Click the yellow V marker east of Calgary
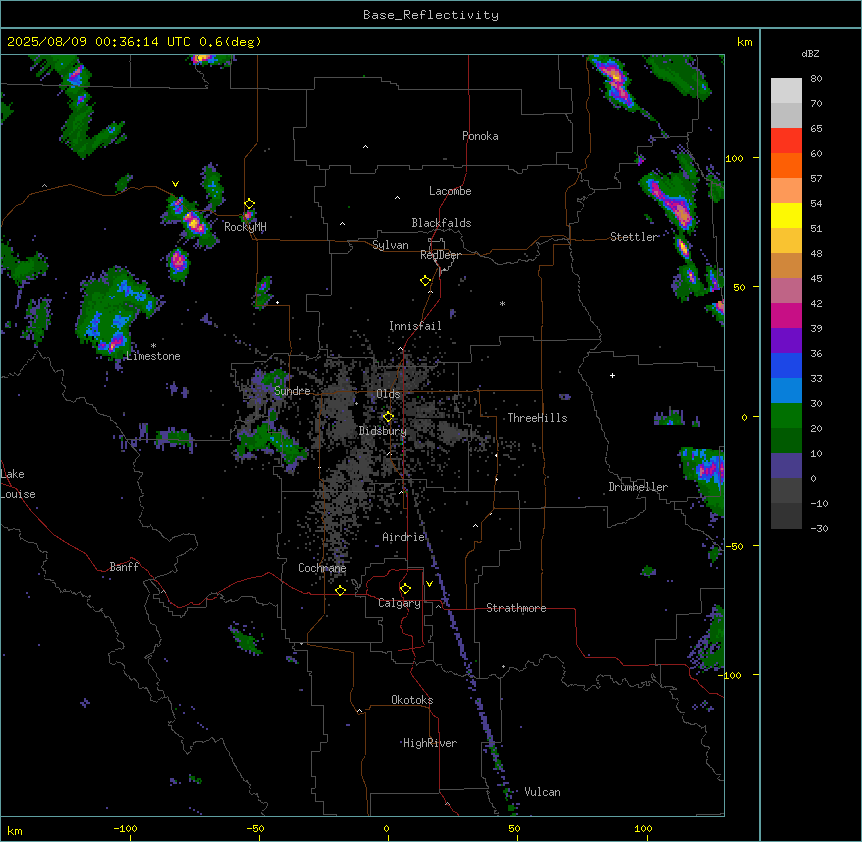The height and width of the screenshot is (842, 862). coord(429,584)
